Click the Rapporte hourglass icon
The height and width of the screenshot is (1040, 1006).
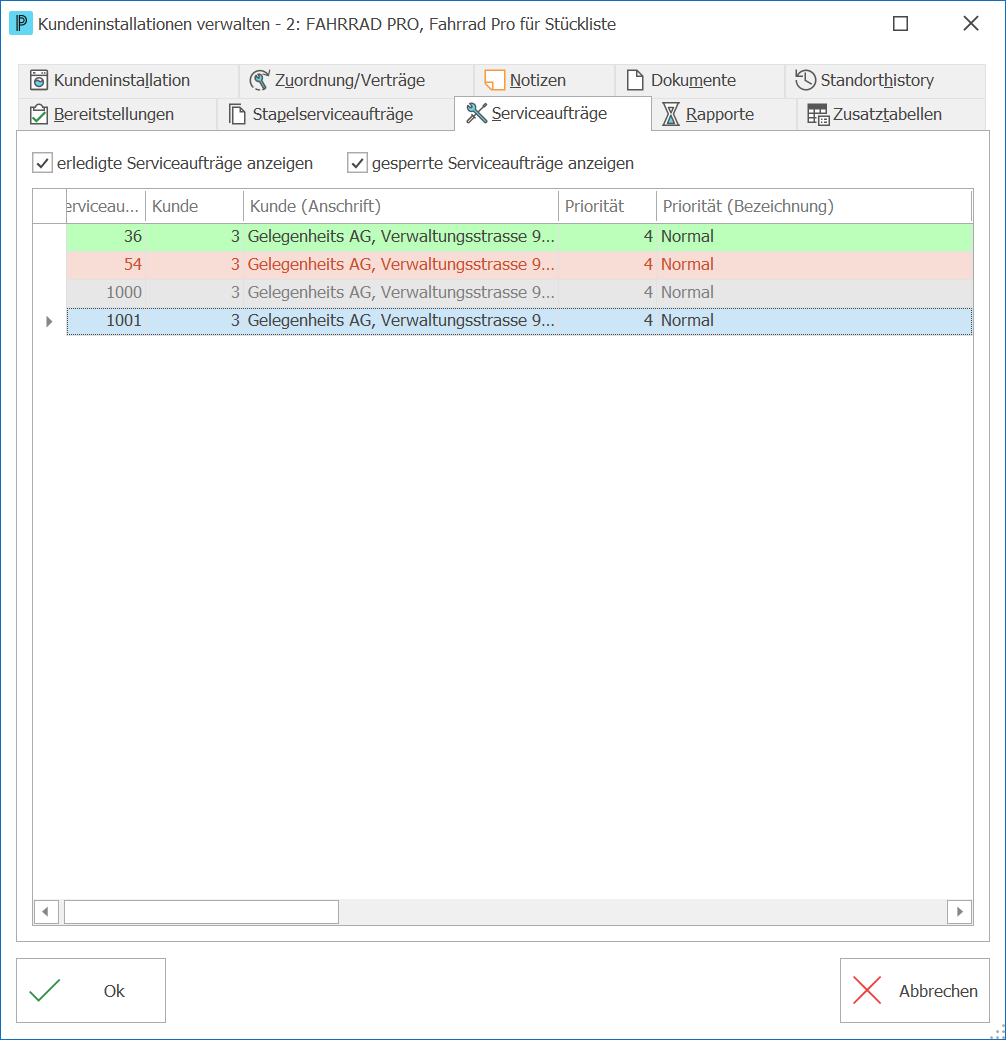pos(671,114)
